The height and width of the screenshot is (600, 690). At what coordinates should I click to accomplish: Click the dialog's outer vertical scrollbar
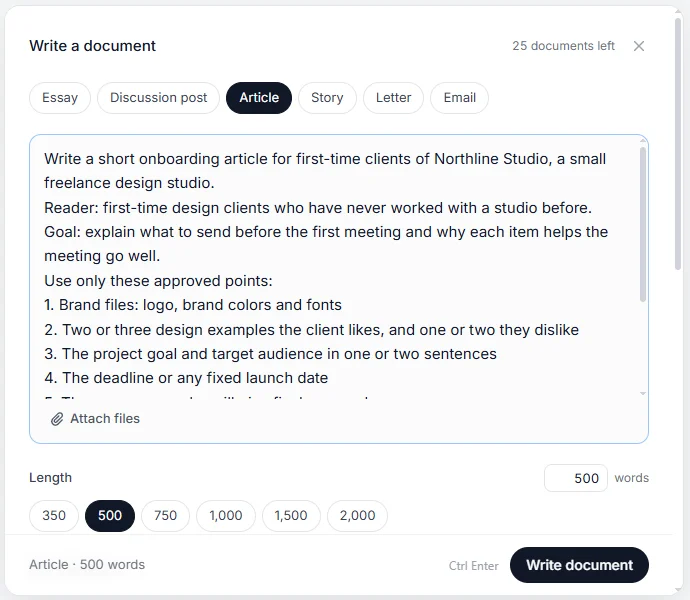point(679,143)
